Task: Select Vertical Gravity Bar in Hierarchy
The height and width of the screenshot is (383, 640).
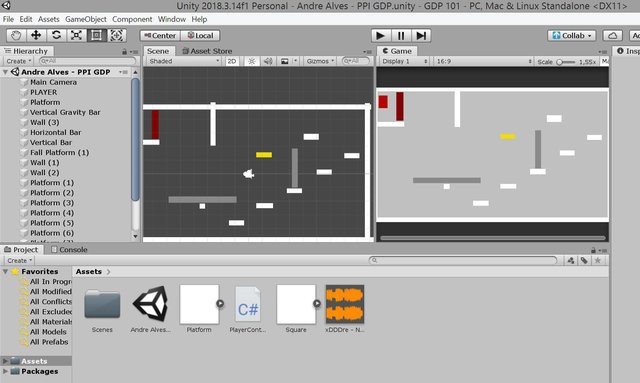Action: (65, 112)
